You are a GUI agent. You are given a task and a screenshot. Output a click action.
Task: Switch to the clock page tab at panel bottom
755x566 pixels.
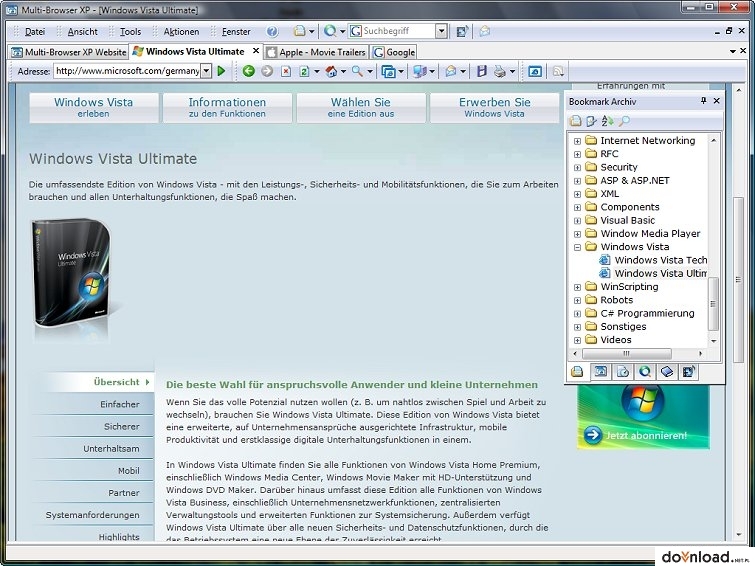(x=623, y=371)
